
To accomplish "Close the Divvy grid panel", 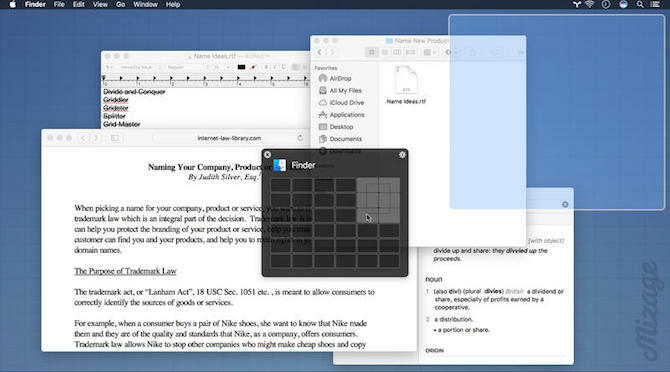I will 267,155.
